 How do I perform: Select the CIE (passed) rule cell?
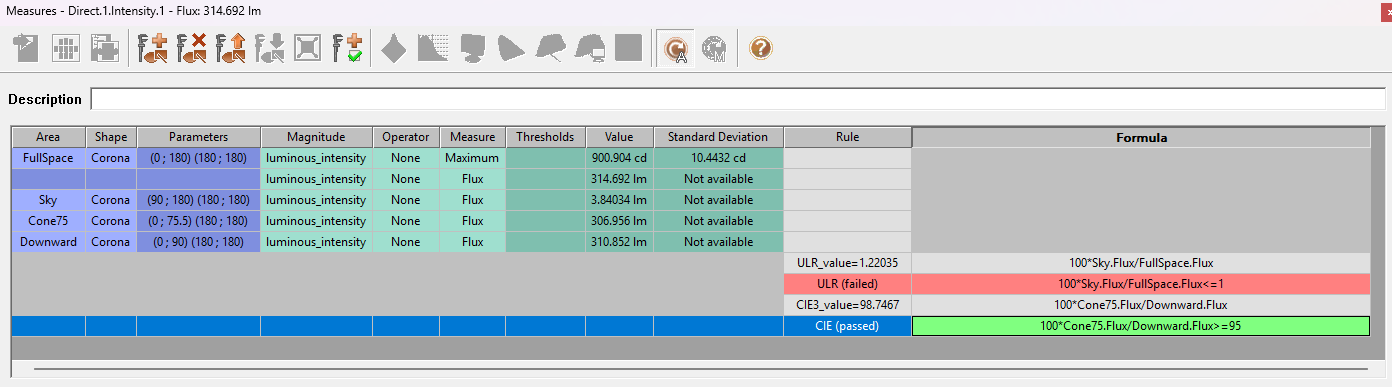848,326
